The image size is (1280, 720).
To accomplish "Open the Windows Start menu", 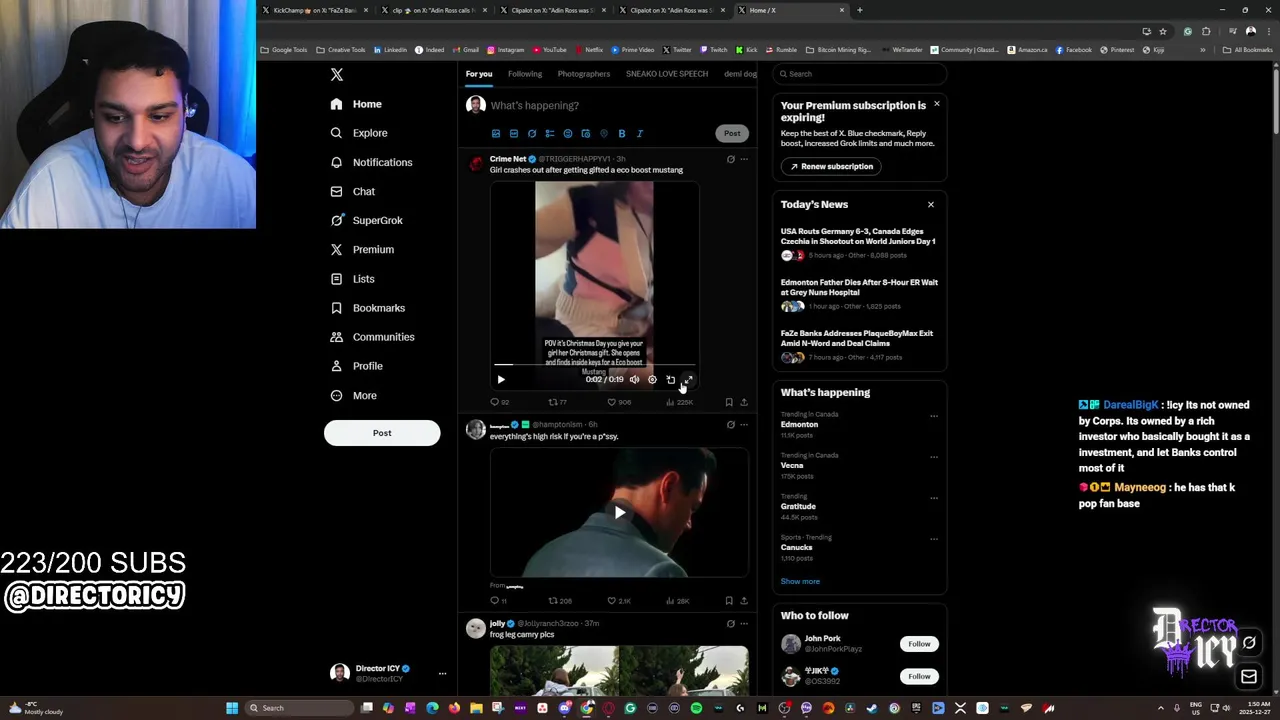I will point(232,708).
